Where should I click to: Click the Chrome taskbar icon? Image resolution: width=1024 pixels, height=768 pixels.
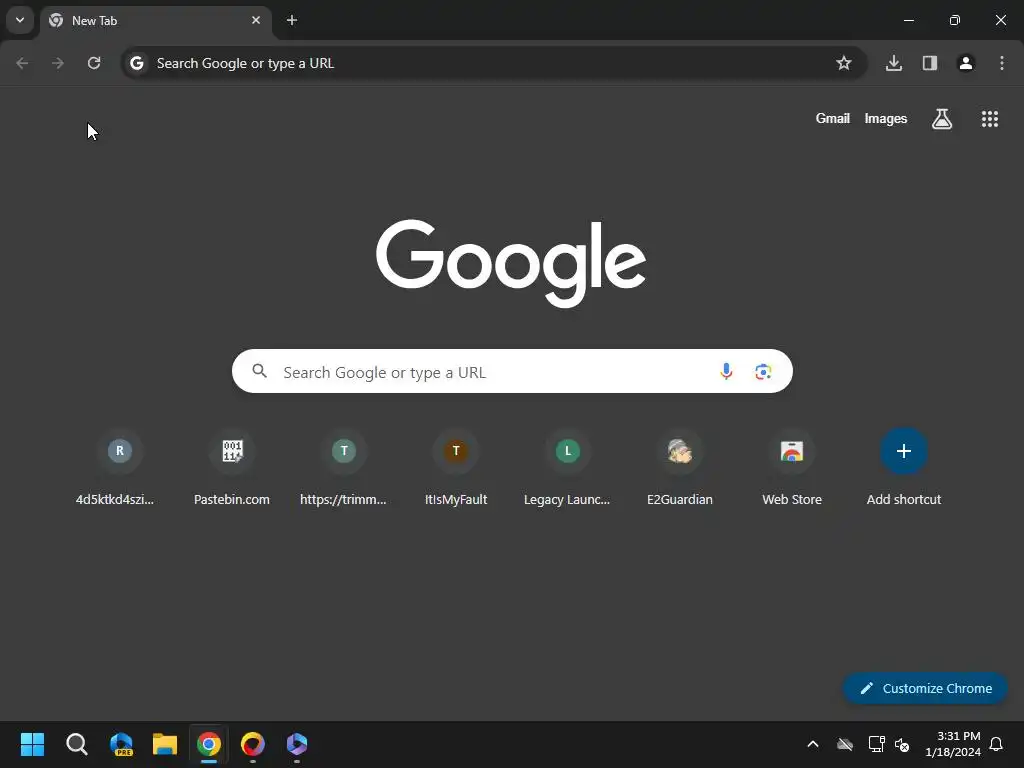[x=209, y=744]
